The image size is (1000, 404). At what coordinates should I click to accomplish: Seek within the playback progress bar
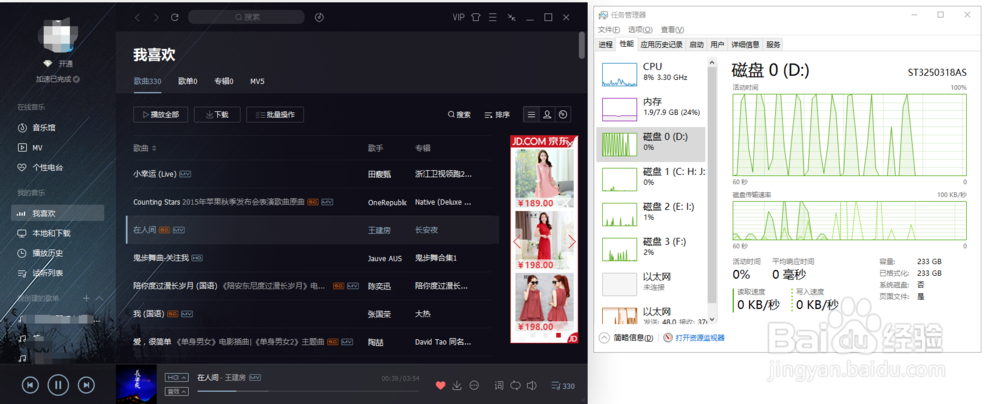[308, 391]
